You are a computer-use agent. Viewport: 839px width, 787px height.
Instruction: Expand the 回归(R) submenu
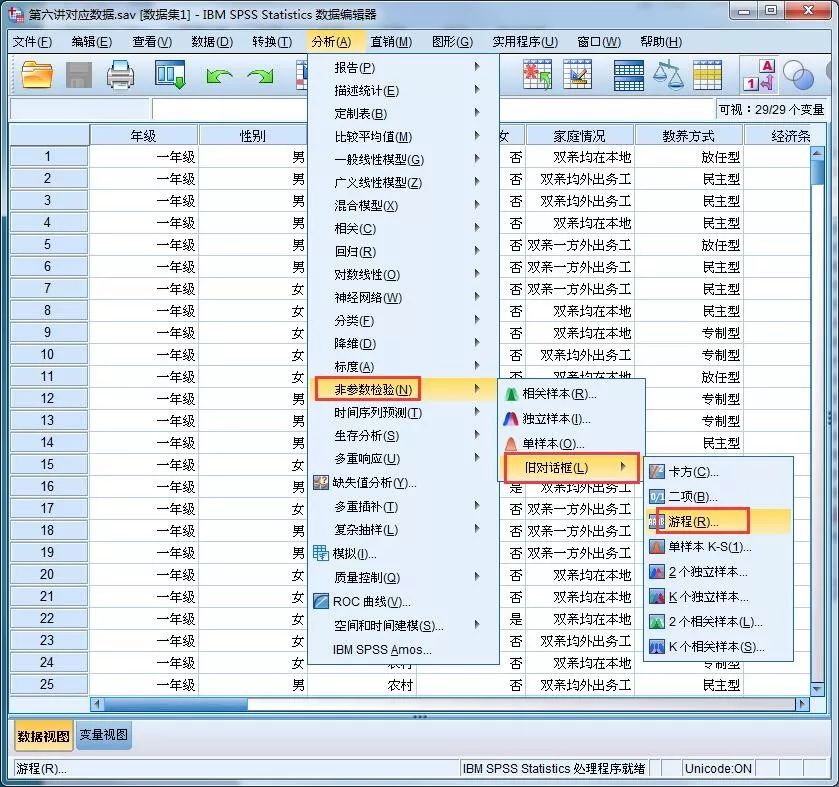click(404, 251)
